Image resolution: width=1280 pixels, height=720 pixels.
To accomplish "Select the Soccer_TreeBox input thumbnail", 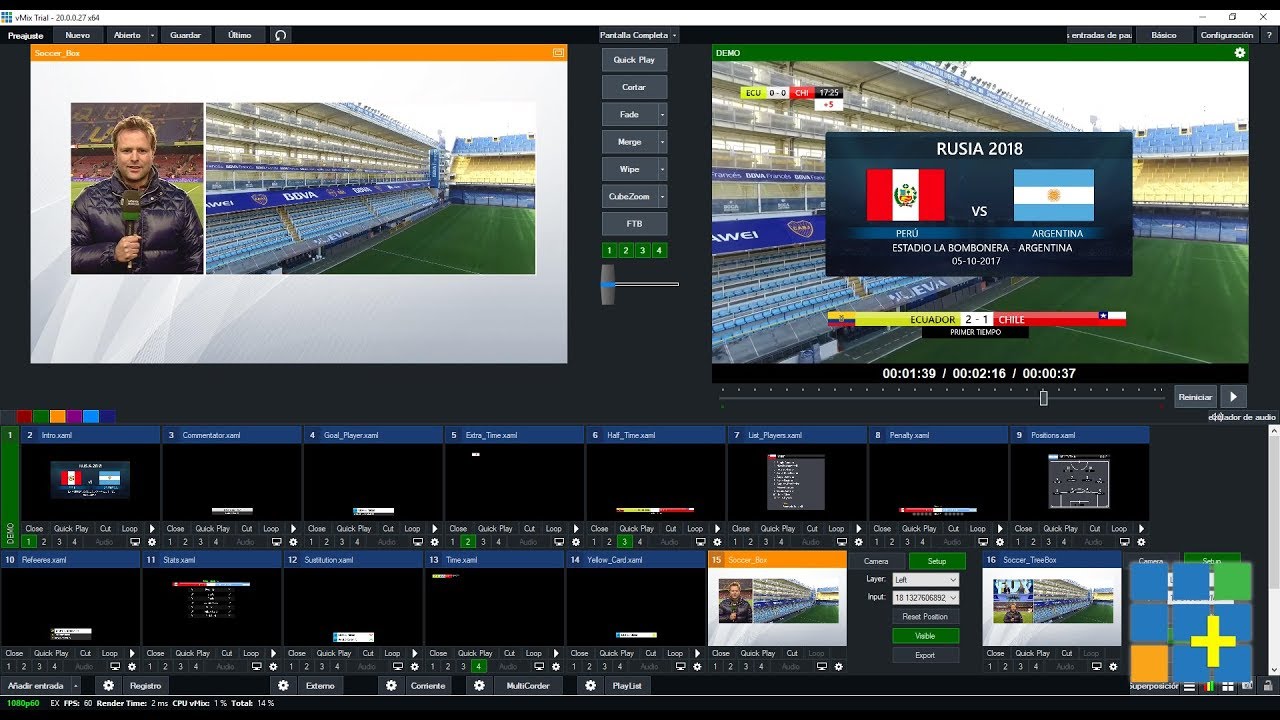I will pos(1051,607).
